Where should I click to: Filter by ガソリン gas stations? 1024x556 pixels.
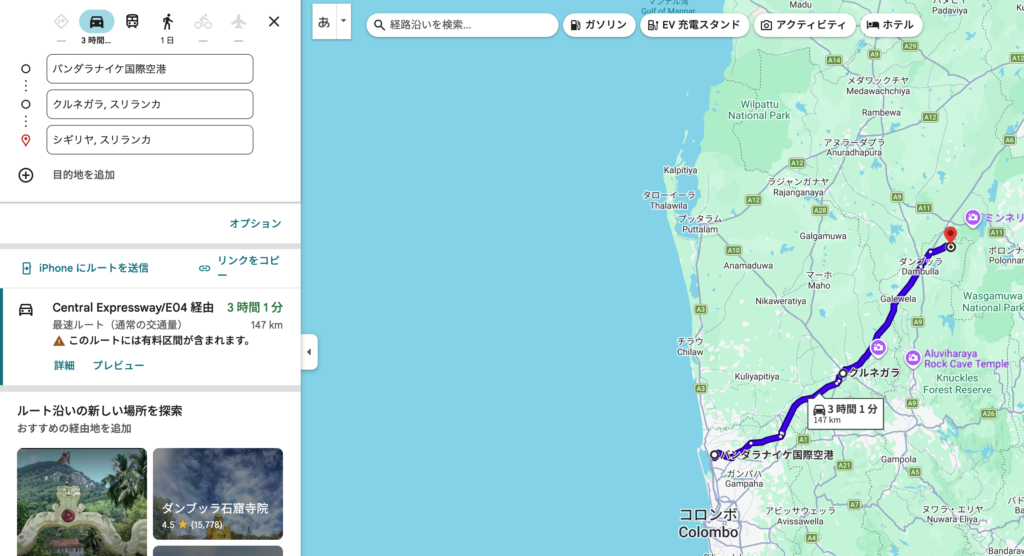(599, 25)
